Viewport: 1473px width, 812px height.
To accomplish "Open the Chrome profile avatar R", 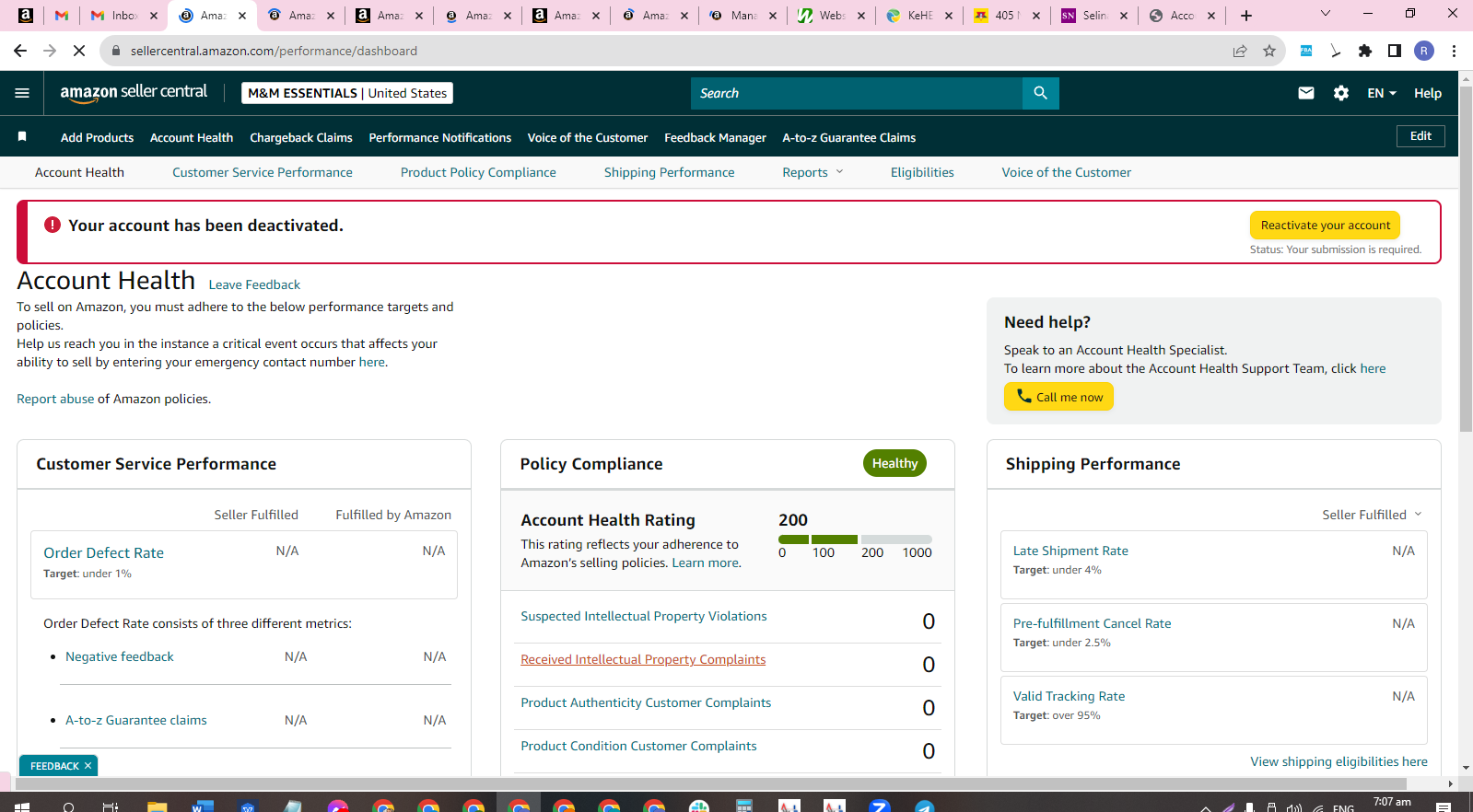I will (x=1424, y=51).
